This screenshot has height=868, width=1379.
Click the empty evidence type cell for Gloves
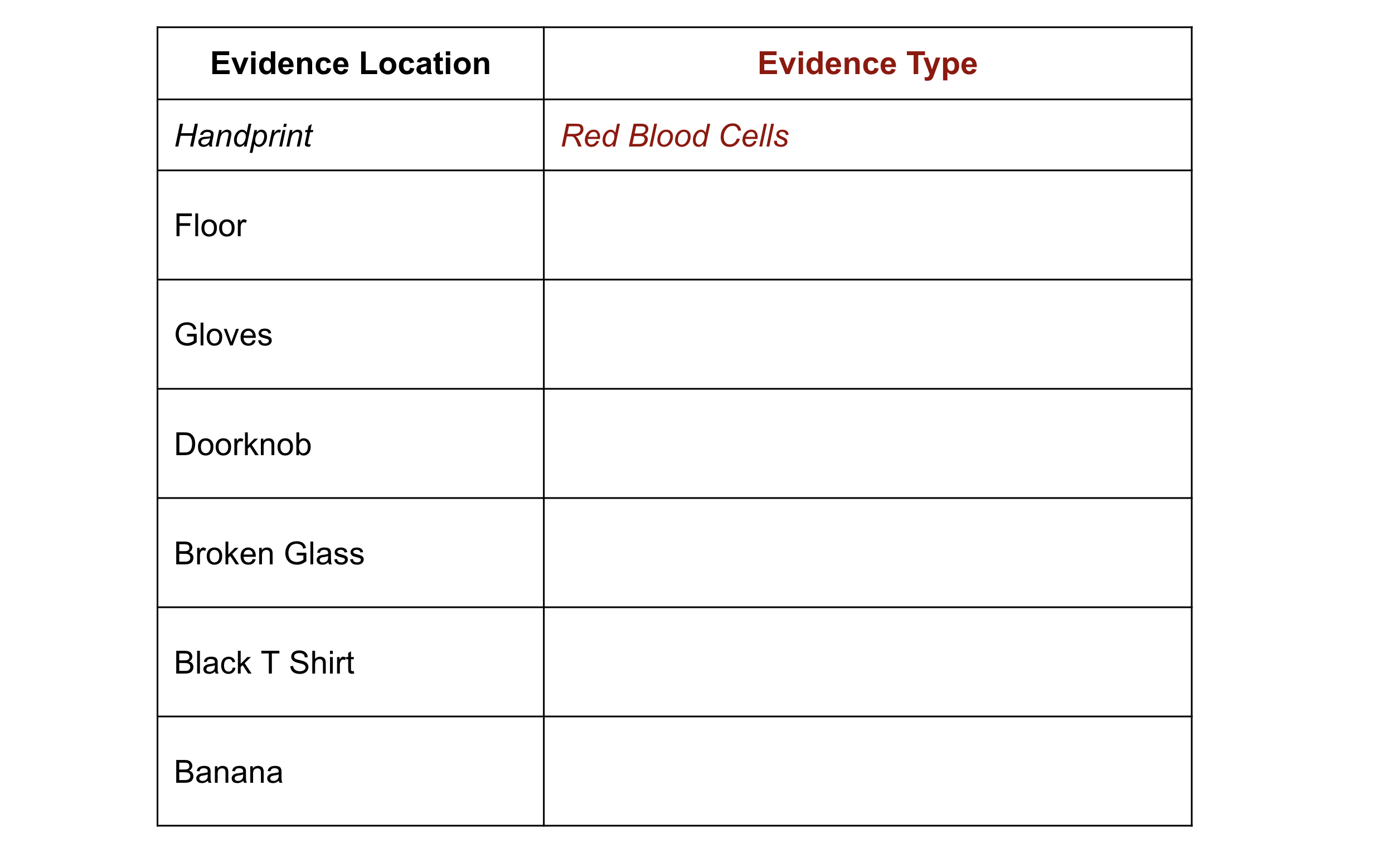tap(868, 334)
